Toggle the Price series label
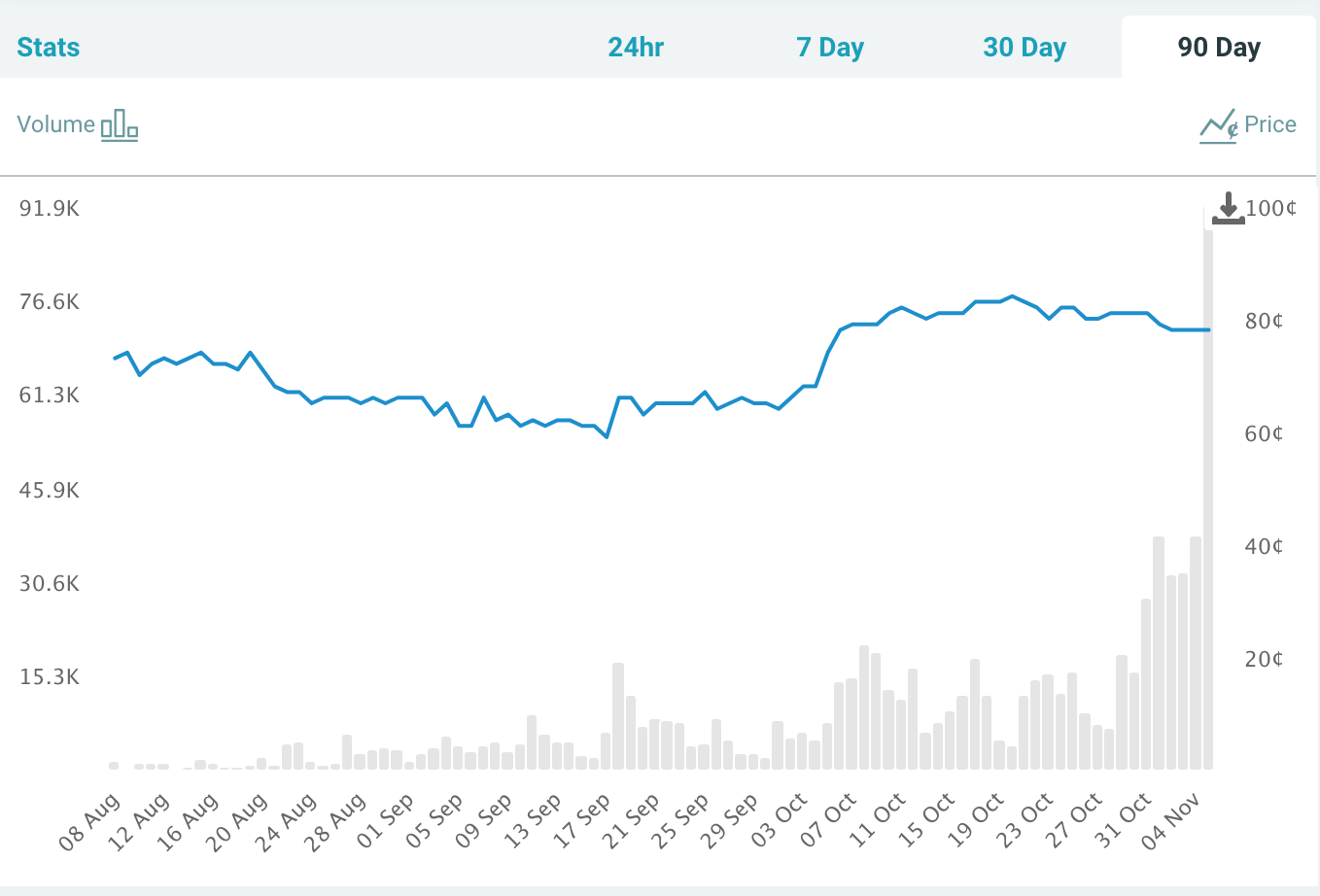The height and width of the screenshot is (896, 1320). coord(1269,124)
